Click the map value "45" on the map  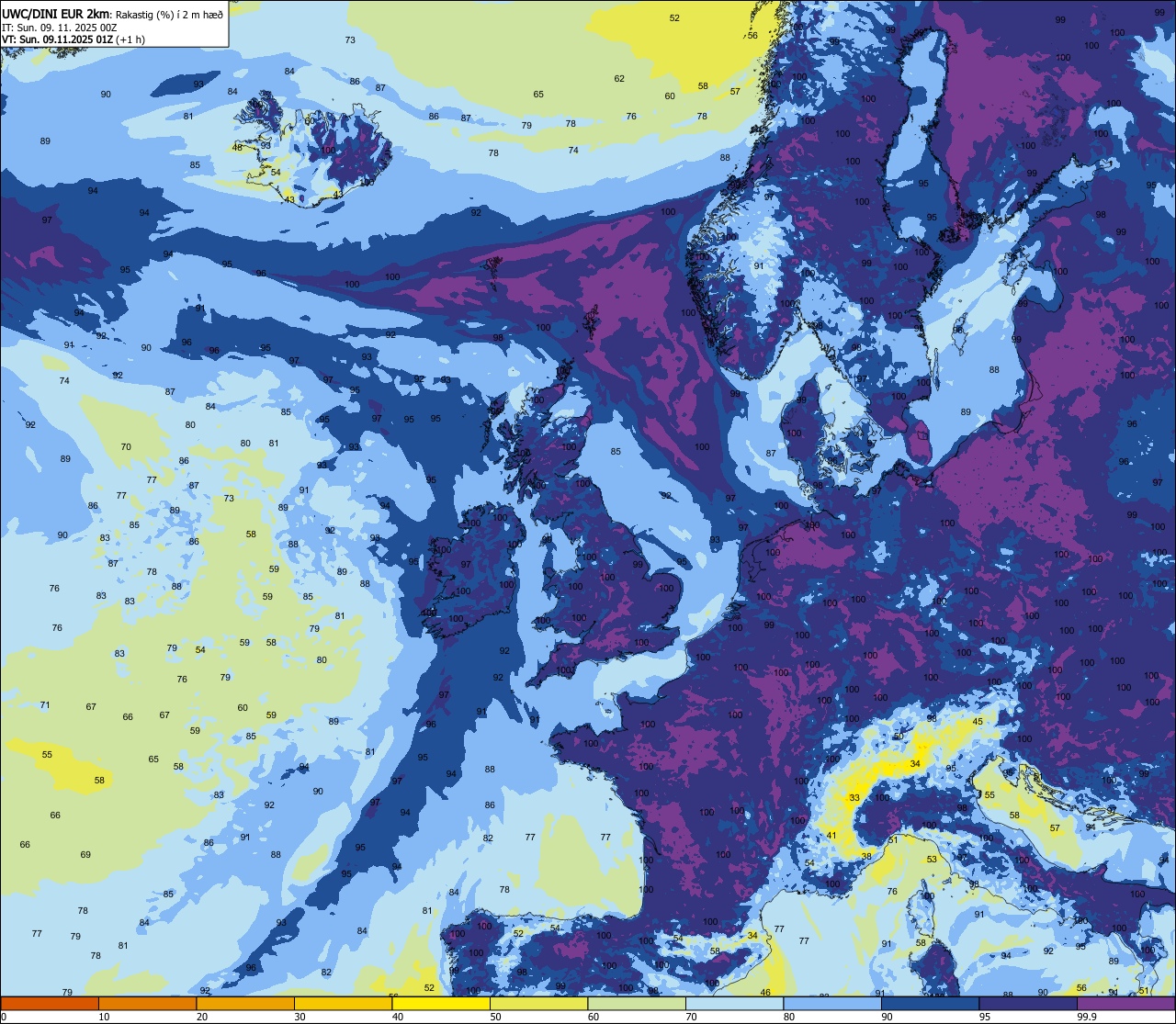click(978, 722)
